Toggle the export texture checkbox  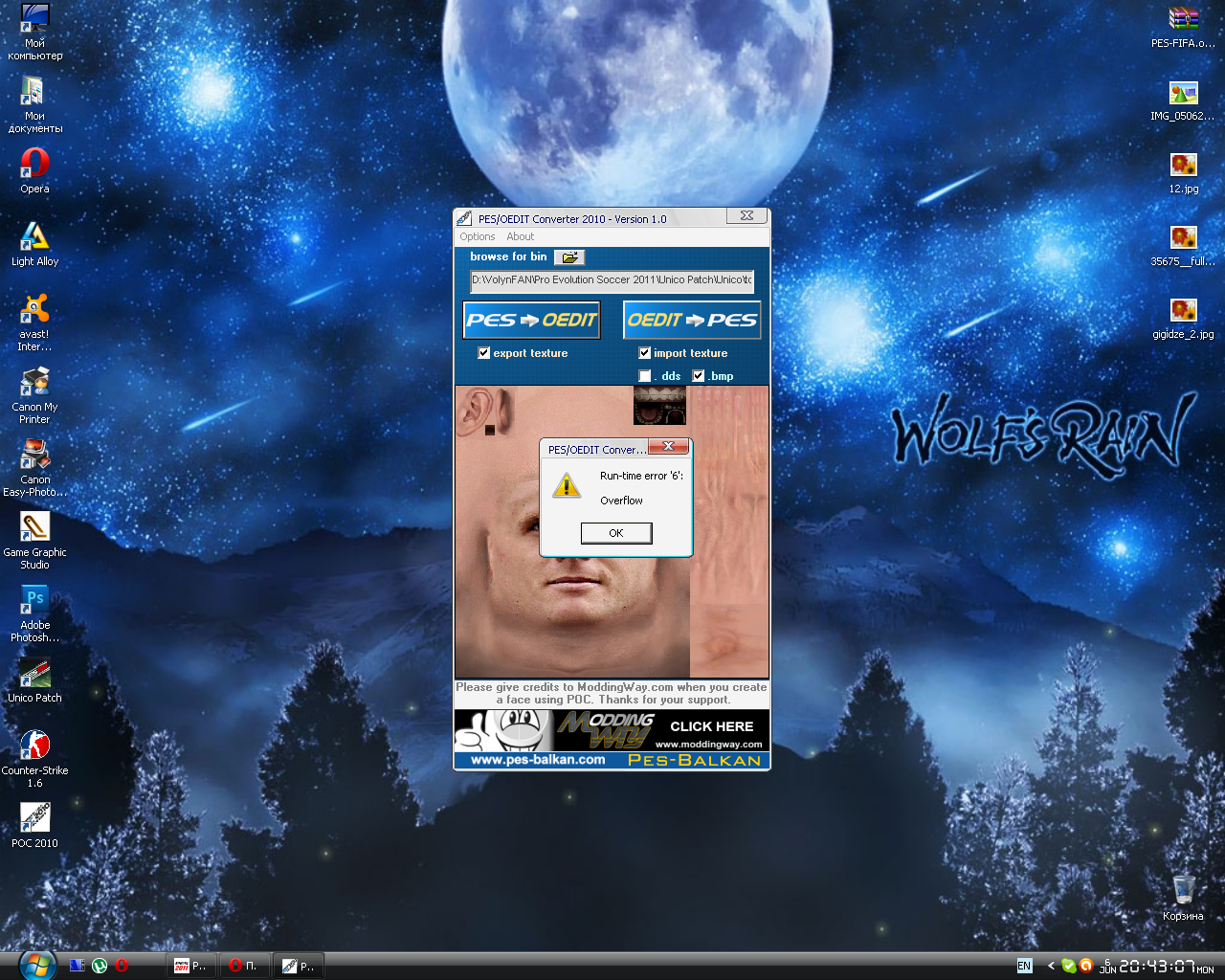point(484,353)
